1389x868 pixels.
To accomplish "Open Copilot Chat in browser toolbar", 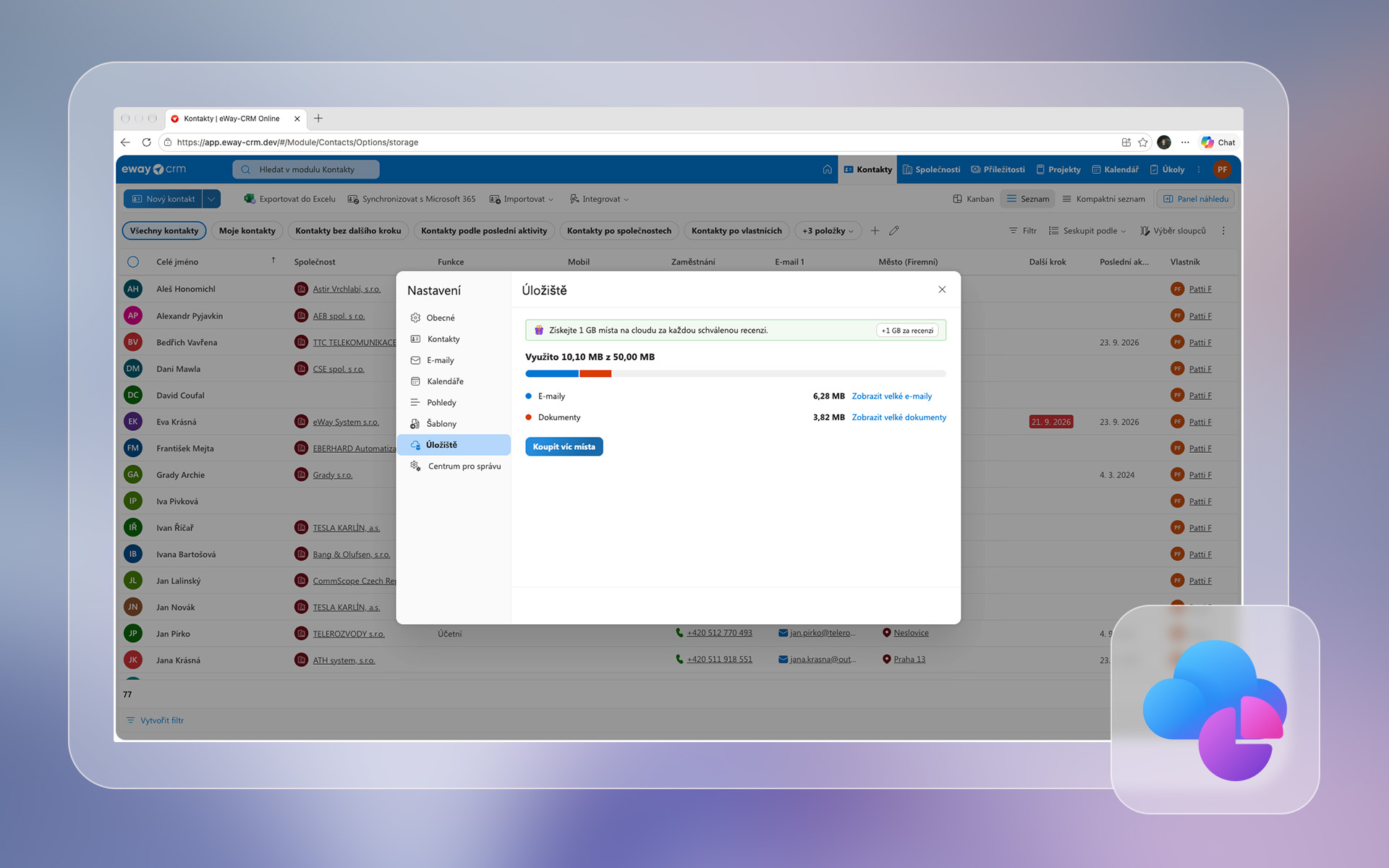I will click(1218, 142).
